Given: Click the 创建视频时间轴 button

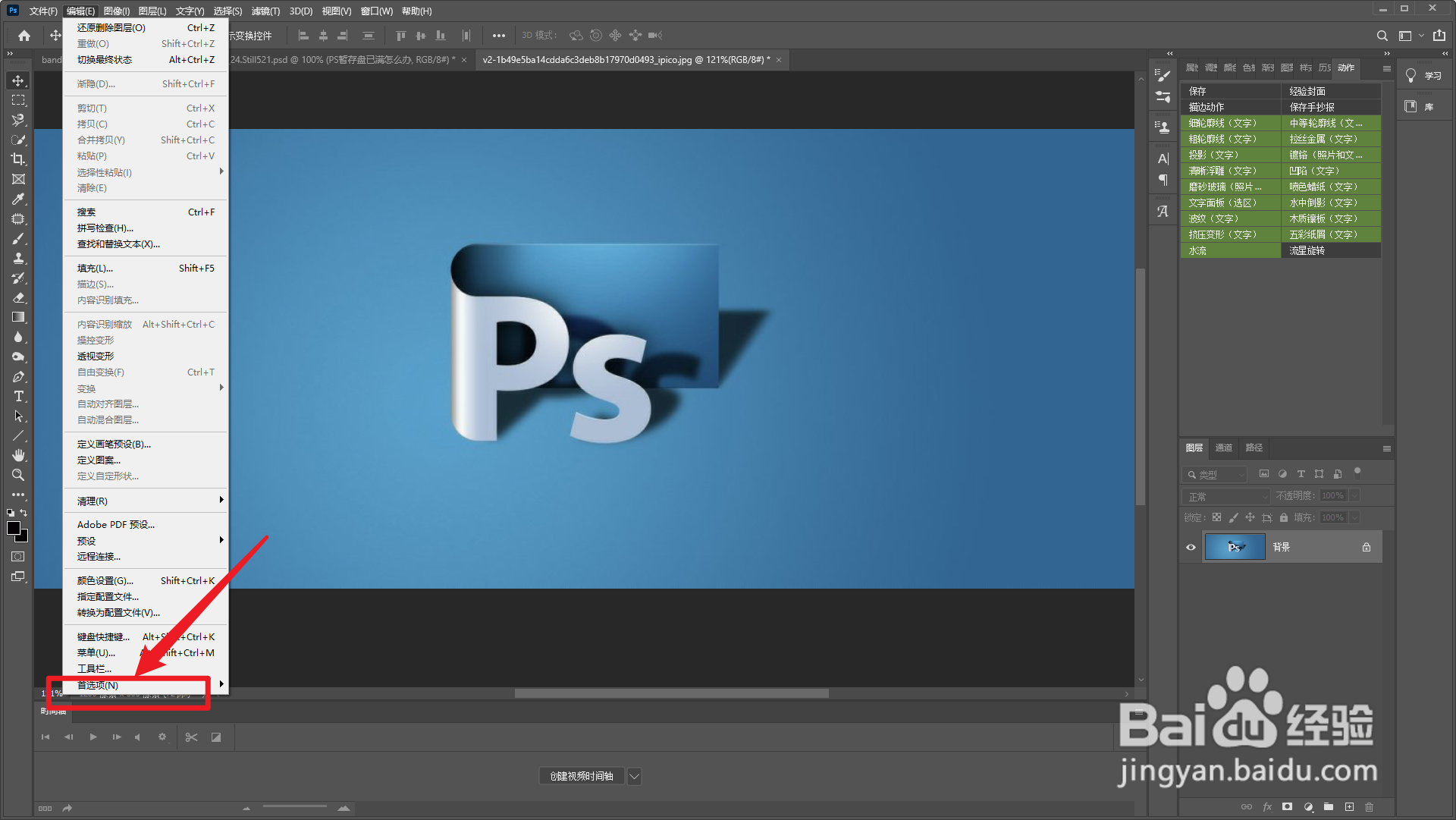Looking at the screenshot, I should click(x=582, y=776).
